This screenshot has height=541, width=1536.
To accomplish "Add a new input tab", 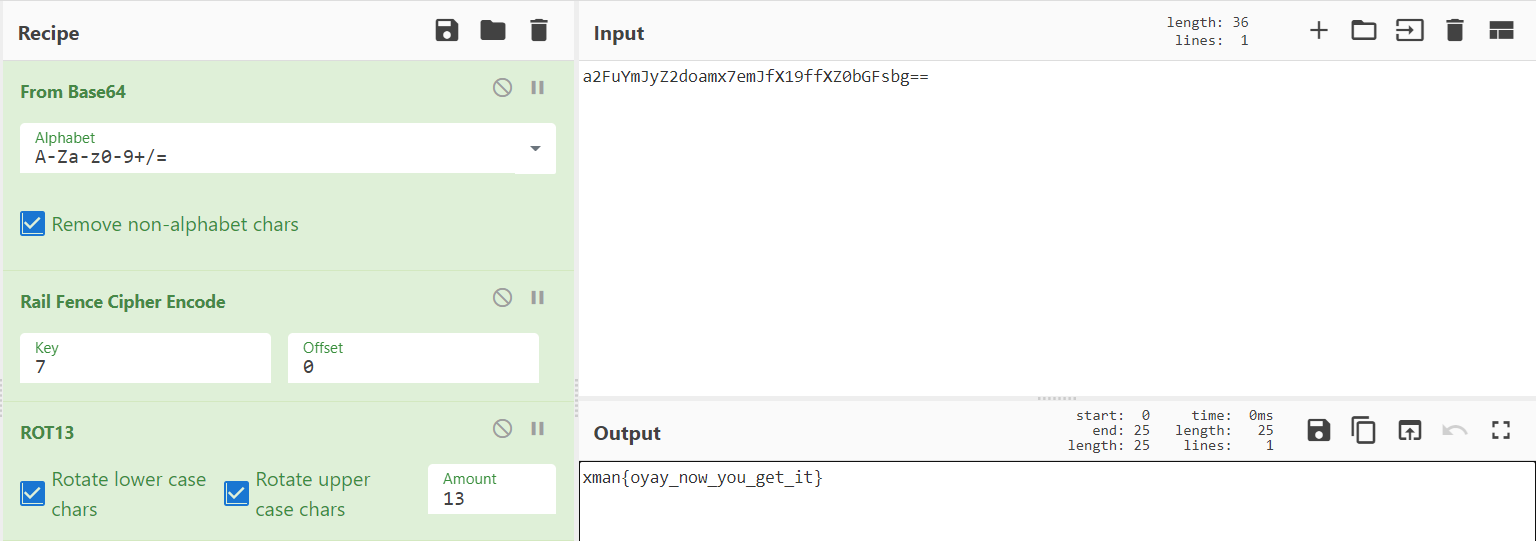I will point(1319,30).
